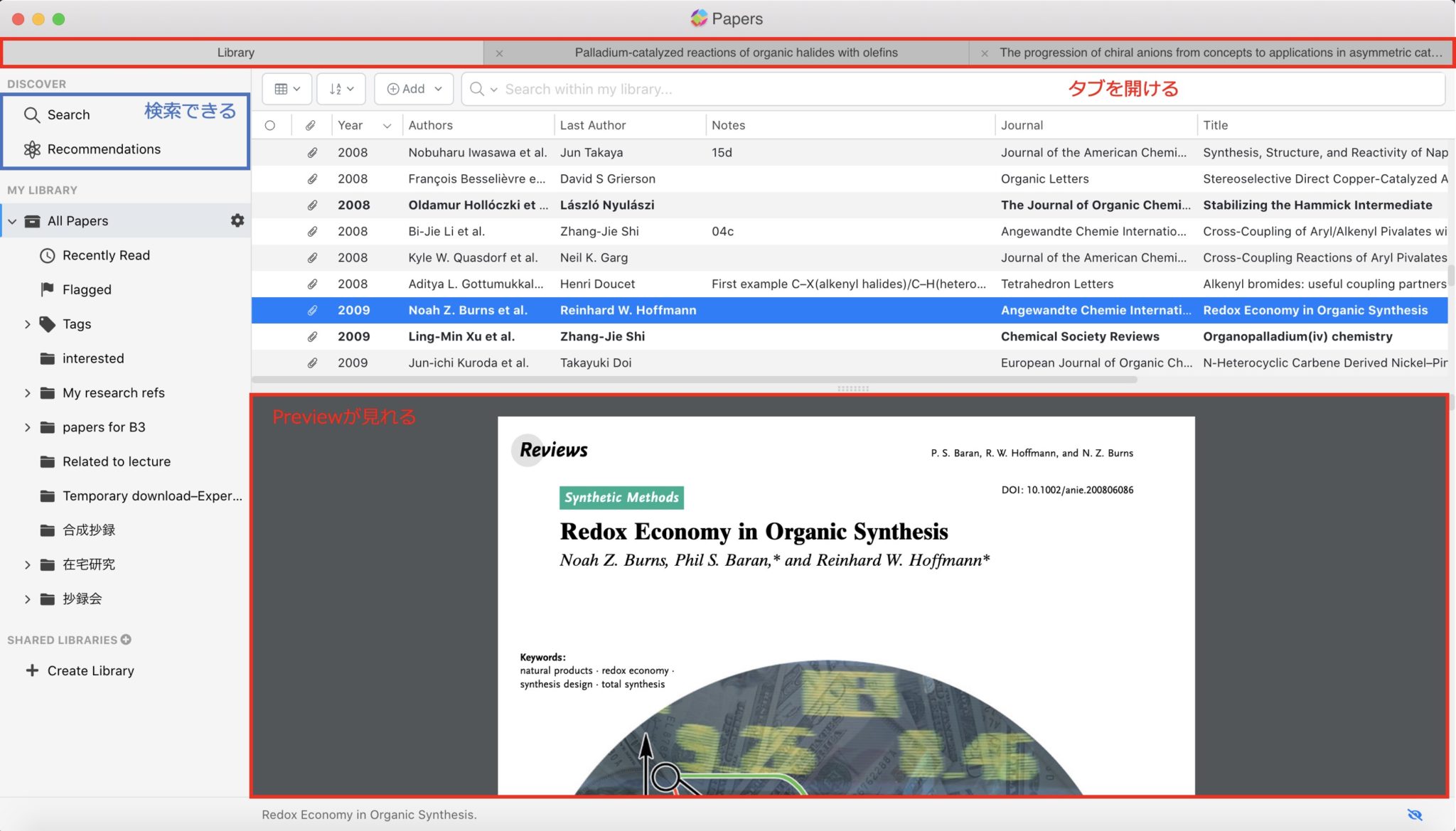Screen dimensions: 1456x831
Task: Open the sort order dropdown
Action: pos(341,89)
